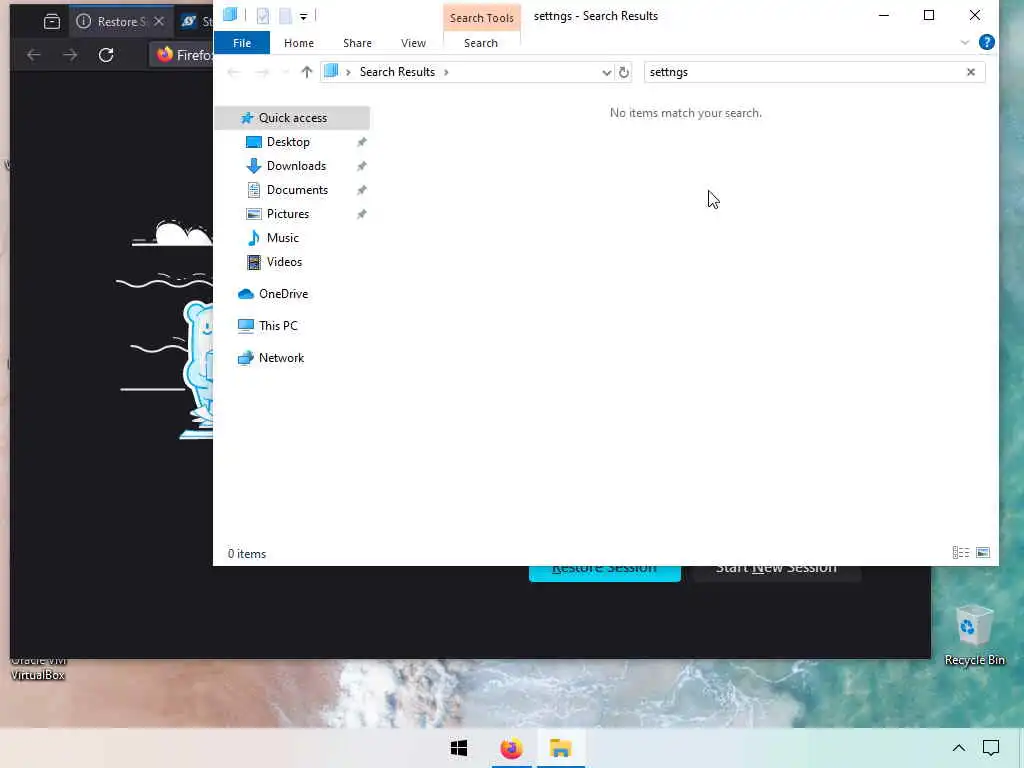Select the Restore Session Firefox tab
Image resolution: width=1024 pixels, height=768 pixels.
click(x=120, y=22)
